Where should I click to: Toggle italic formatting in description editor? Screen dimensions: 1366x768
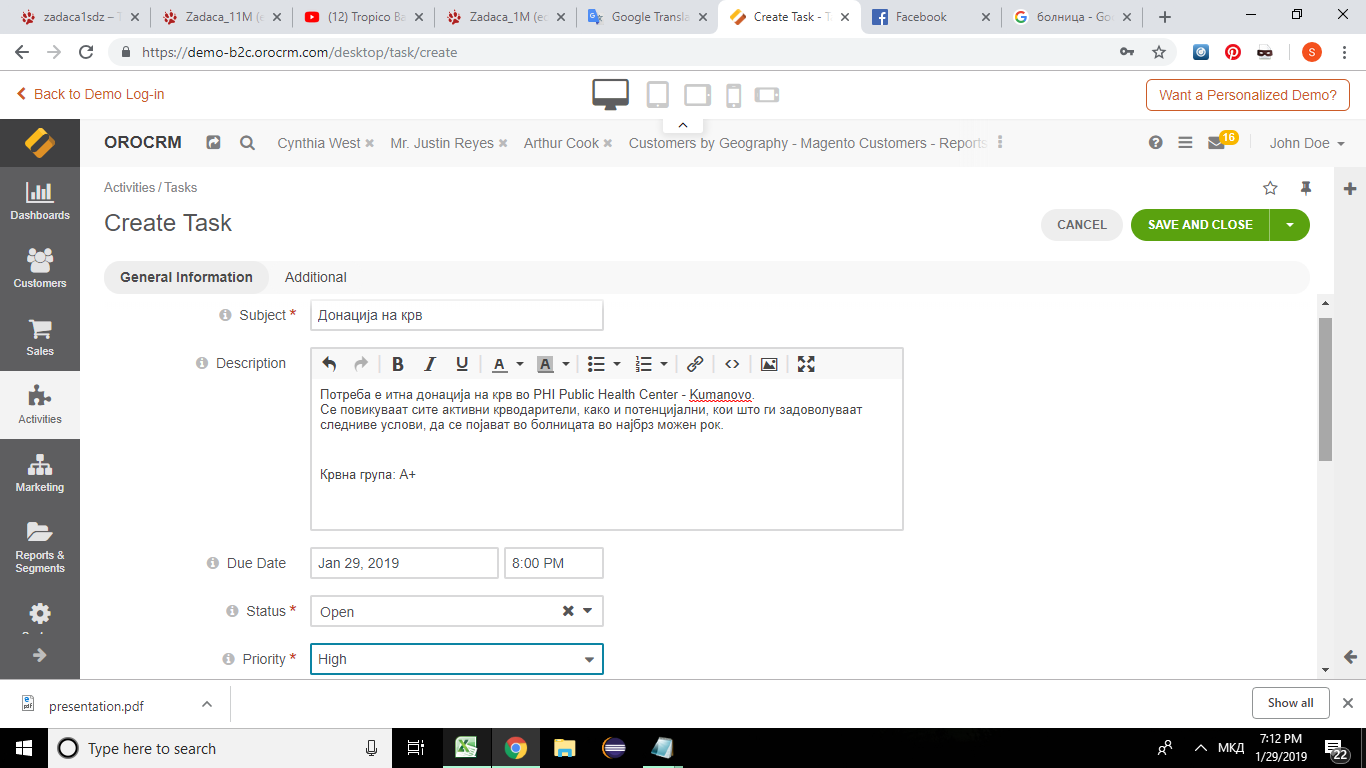430,364
